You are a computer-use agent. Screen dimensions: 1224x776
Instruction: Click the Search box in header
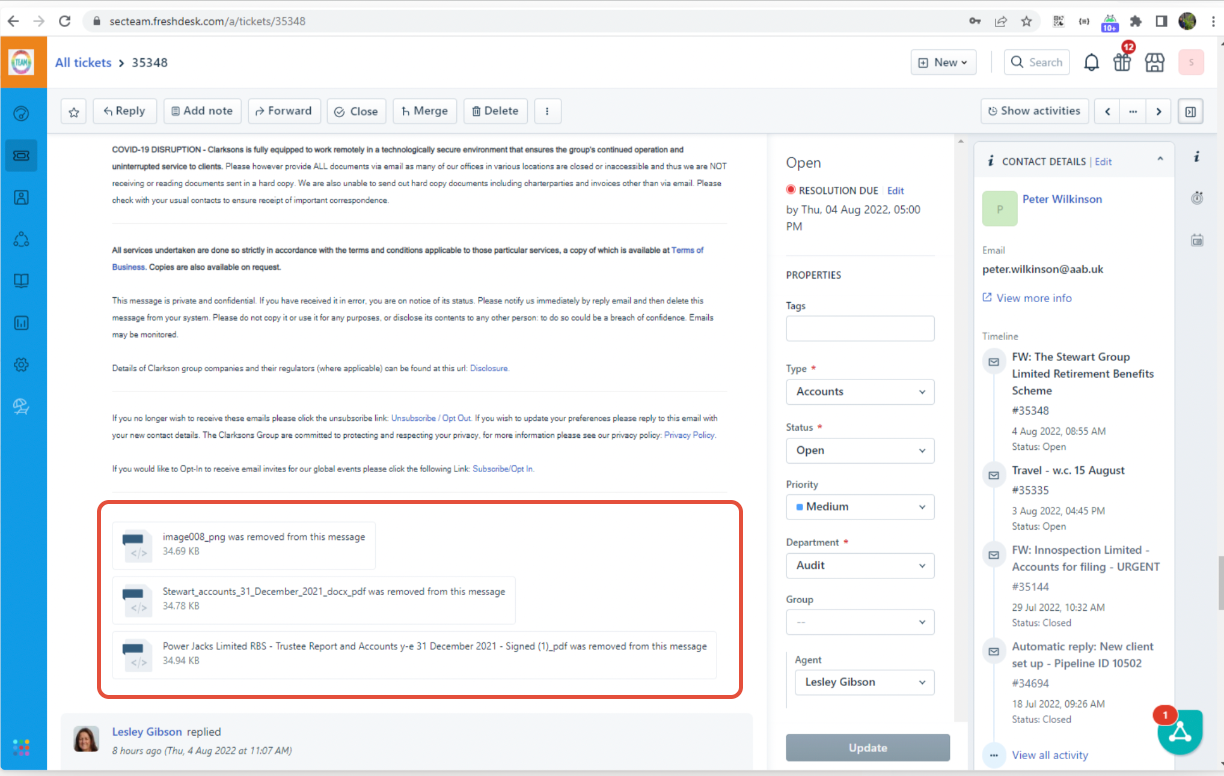tap(1037, 62)
